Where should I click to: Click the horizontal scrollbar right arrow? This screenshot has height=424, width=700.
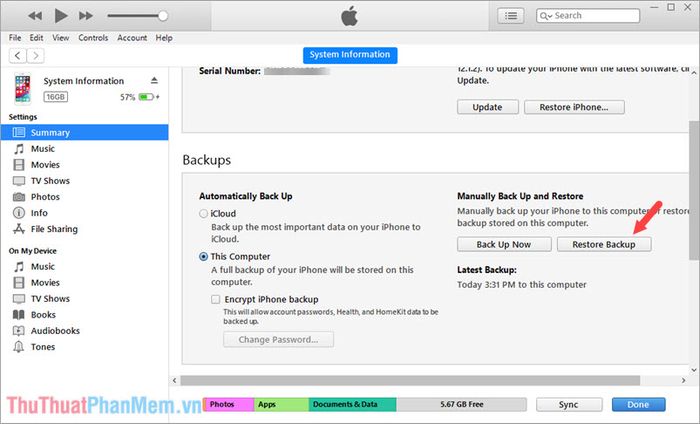click(x=683, y=380)
